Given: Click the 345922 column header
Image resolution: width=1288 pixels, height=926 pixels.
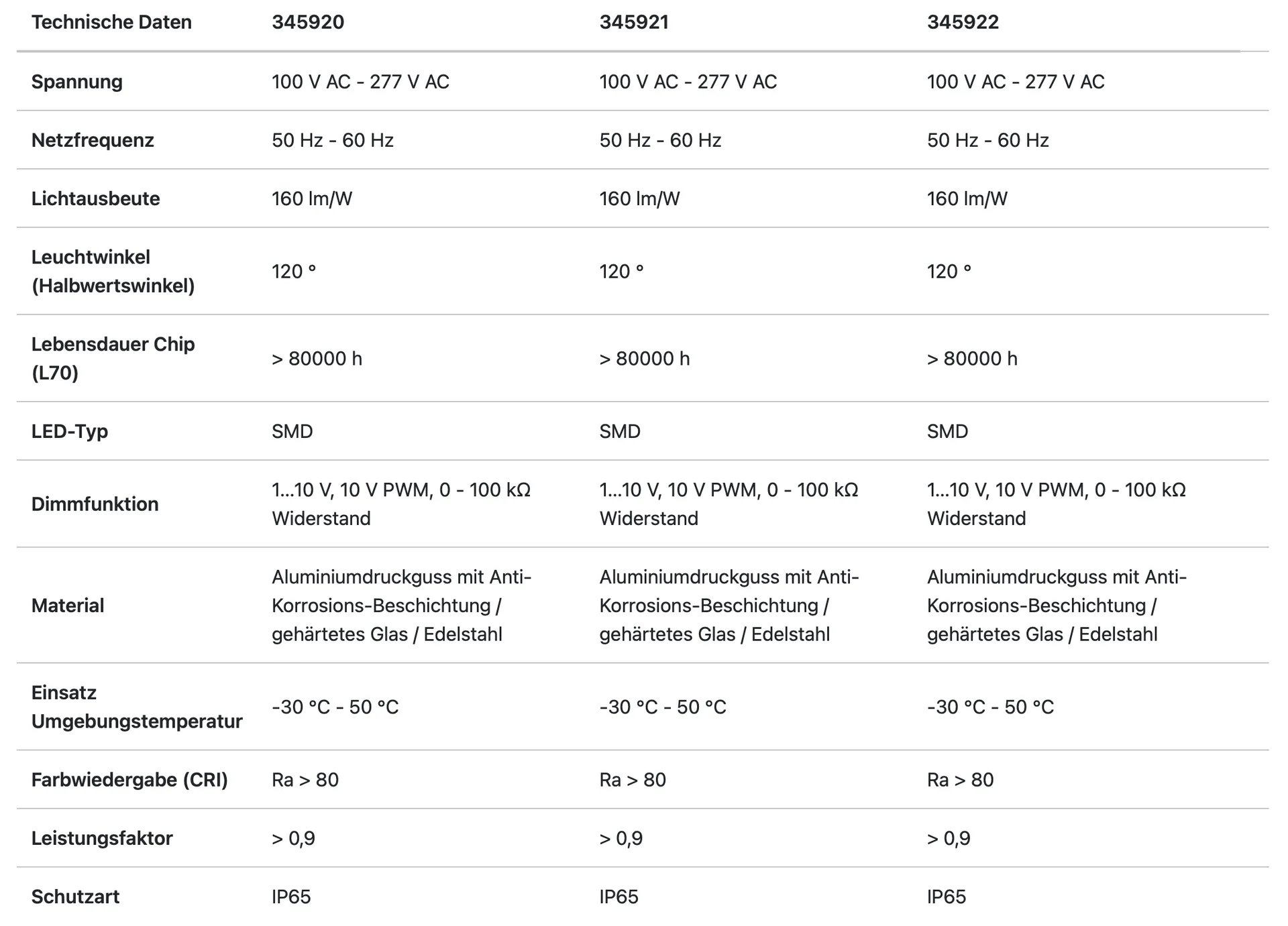Looking at the screenshot, I should pos(963,22).
